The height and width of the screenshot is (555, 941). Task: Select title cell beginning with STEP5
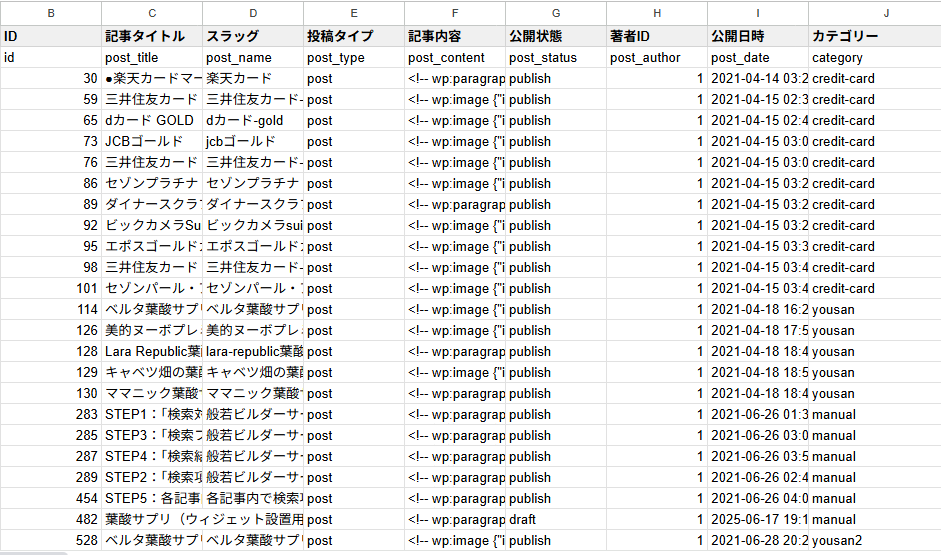click(x=152, y=499)
